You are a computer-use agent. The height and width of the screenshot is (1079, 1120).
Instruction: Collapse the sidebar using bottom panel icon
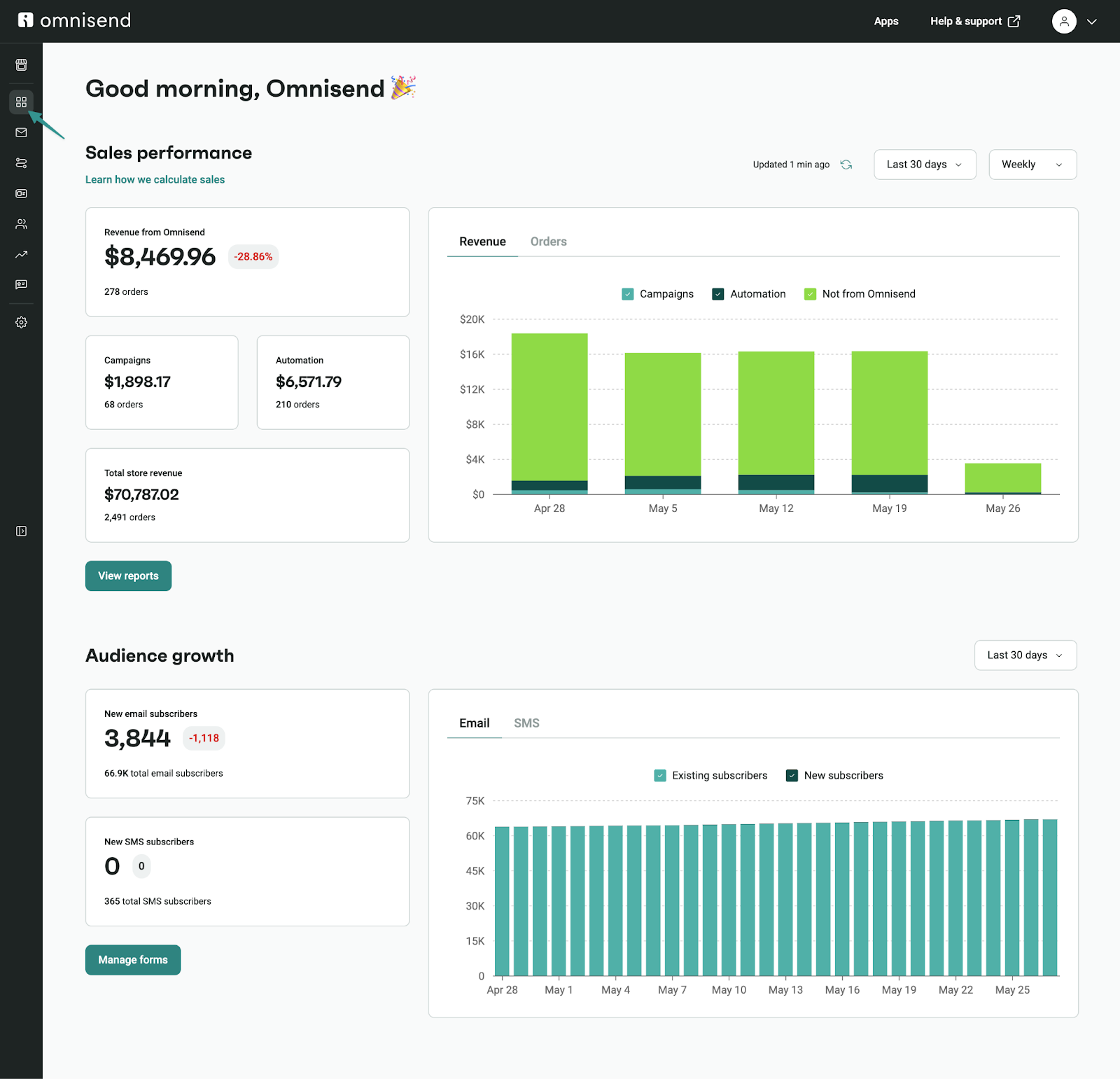21,531
